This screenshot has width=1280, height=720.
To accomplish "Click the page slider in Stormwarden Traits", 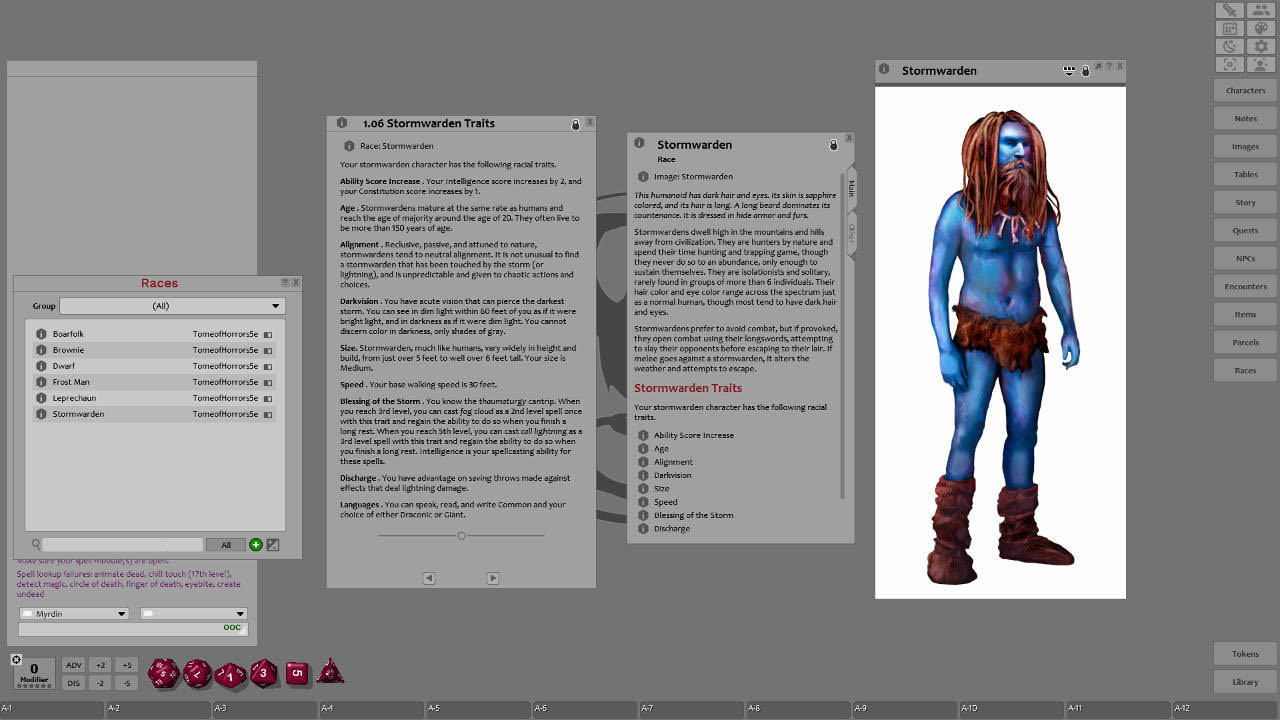I will coord(461,535).
